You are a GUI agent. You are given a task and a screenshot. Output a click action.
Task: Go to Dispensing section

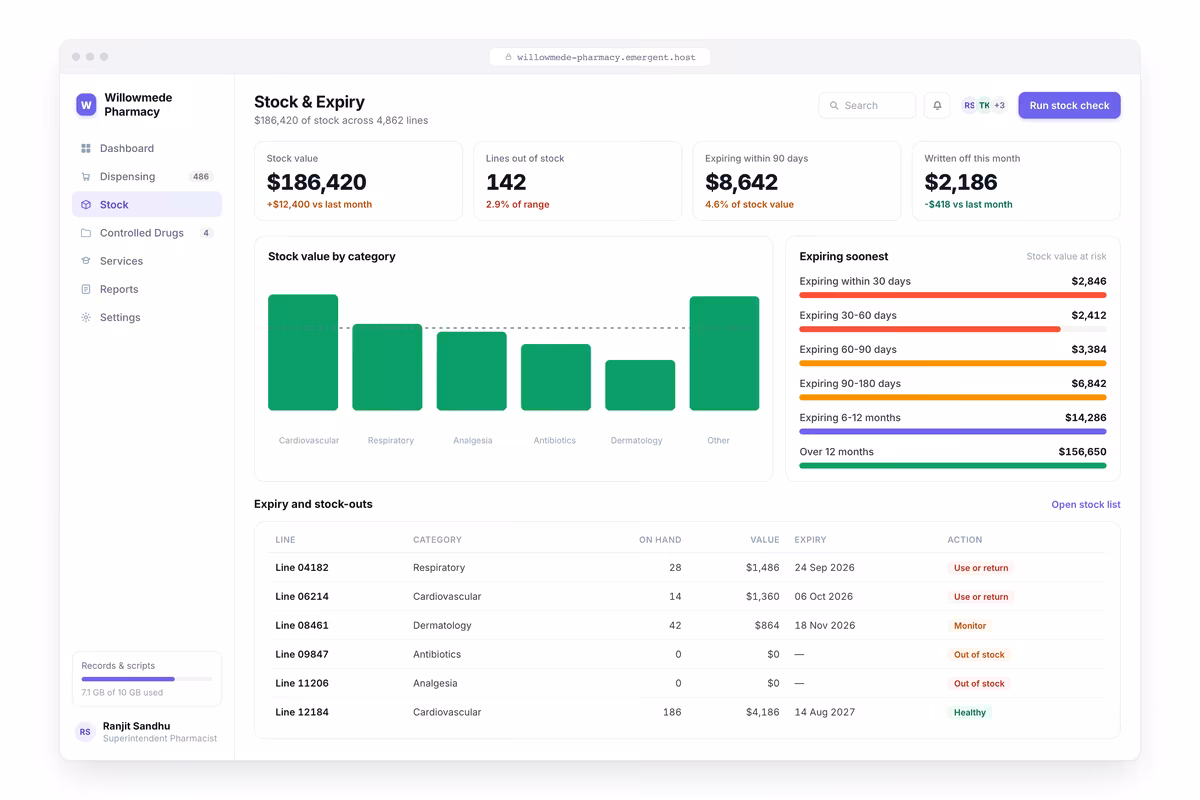147,176
